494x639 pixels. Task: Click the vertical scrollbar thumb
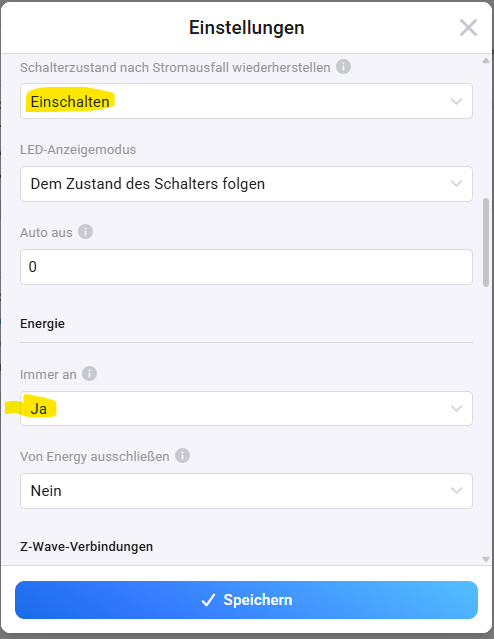[485, 242]
